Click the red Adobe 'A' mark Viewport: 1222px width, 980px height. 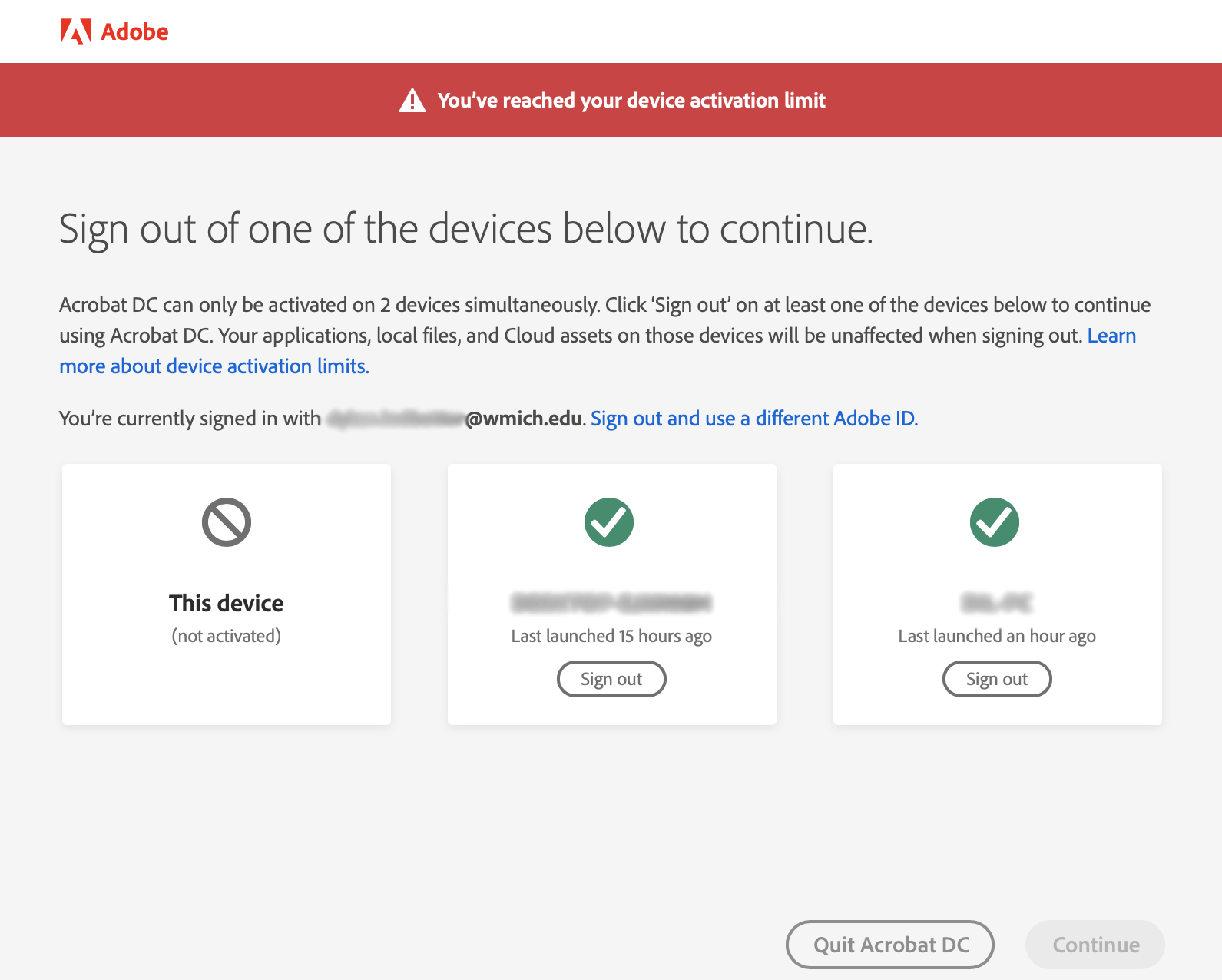point(75,31)
